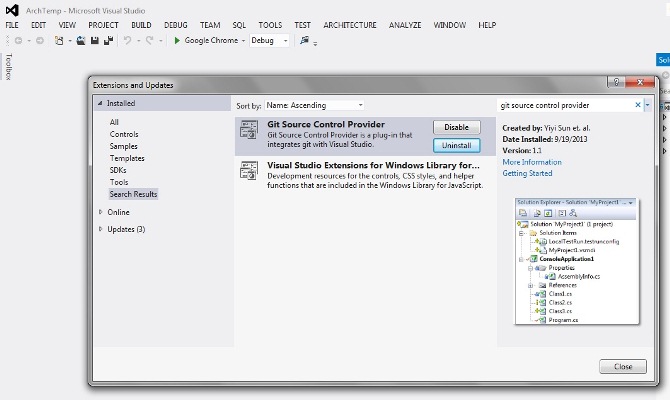Click the Find in Files toolbar icon

coord(304,41)
